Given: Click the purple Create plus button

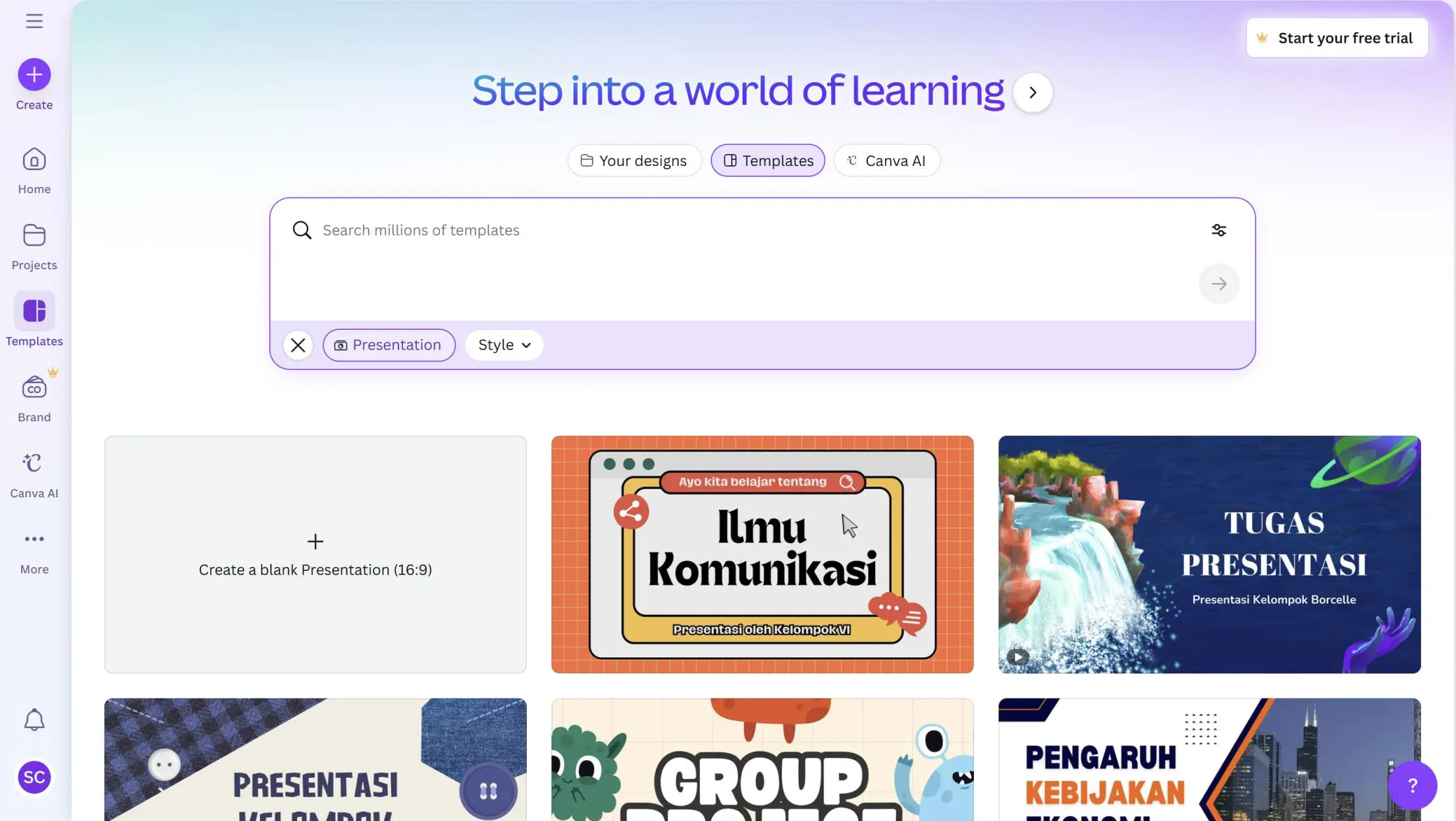Looking at the screenshot, I should coord(34,74).
